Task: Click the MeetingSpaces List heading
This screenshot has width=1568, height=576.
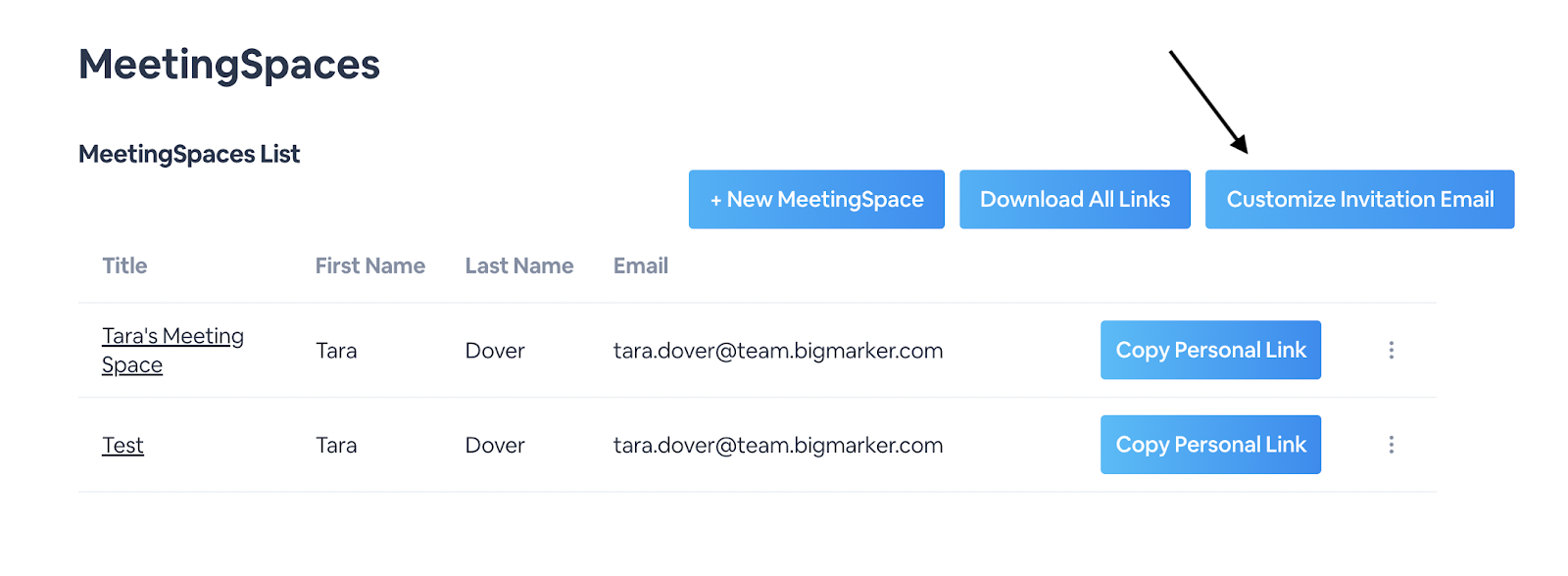Action: pyautogui.click(x=189, y=155)
